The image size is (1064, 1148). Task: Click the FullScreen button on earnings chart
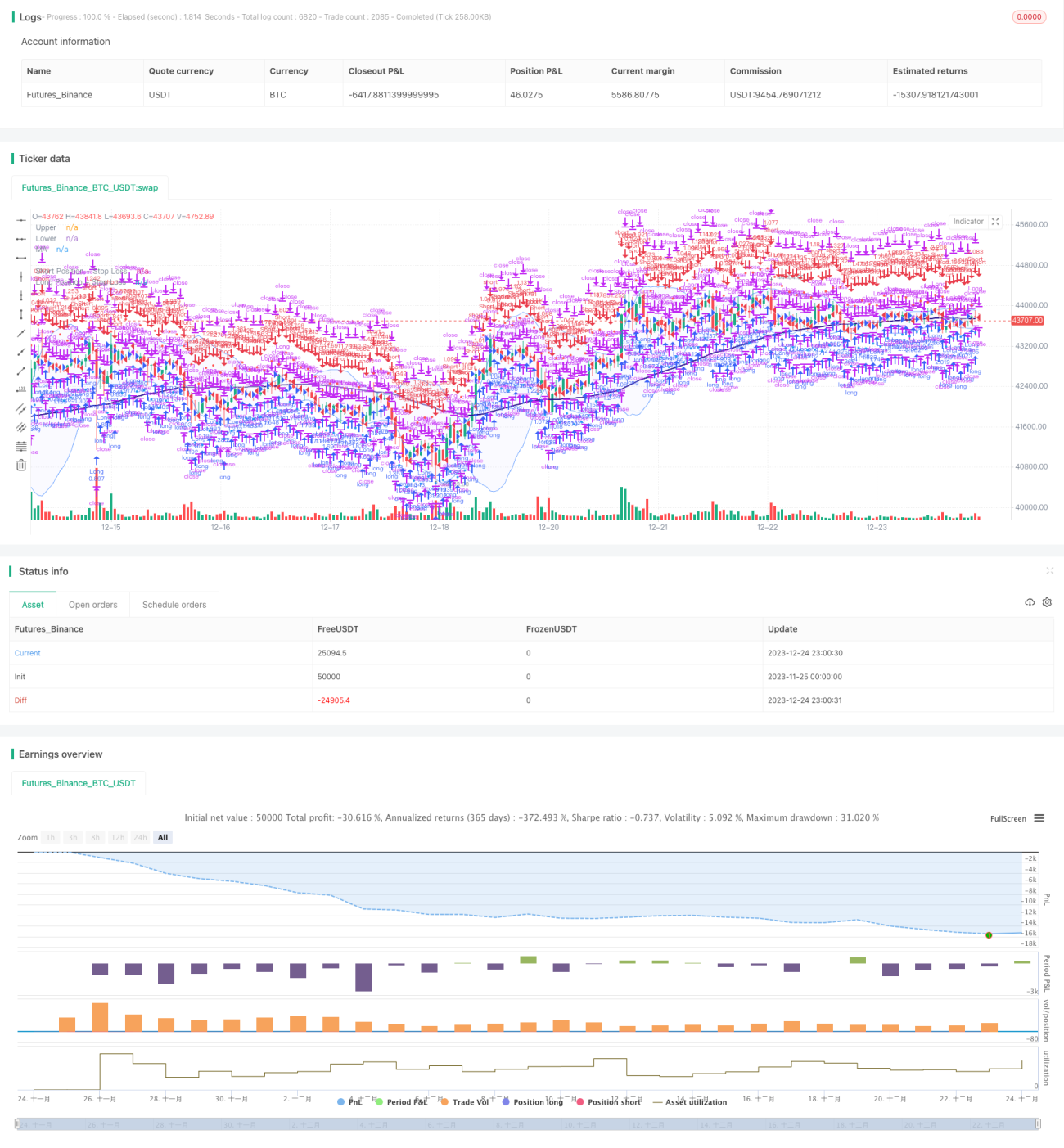click(x=1008, y=818)
